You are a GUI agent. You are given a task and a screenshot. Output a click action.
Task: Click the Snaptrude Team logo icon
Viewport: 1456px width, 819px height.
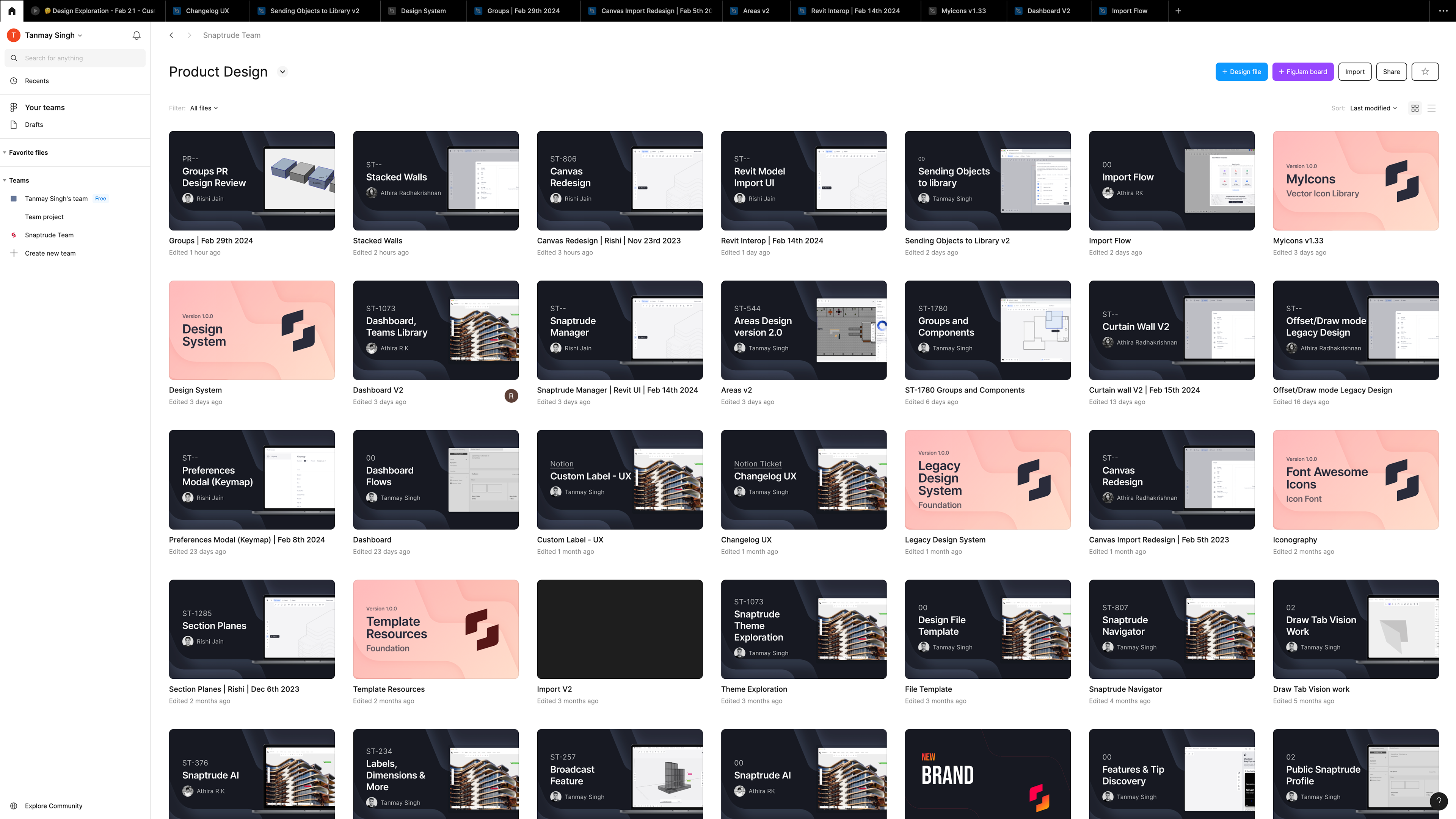click(x=14, y=235)
